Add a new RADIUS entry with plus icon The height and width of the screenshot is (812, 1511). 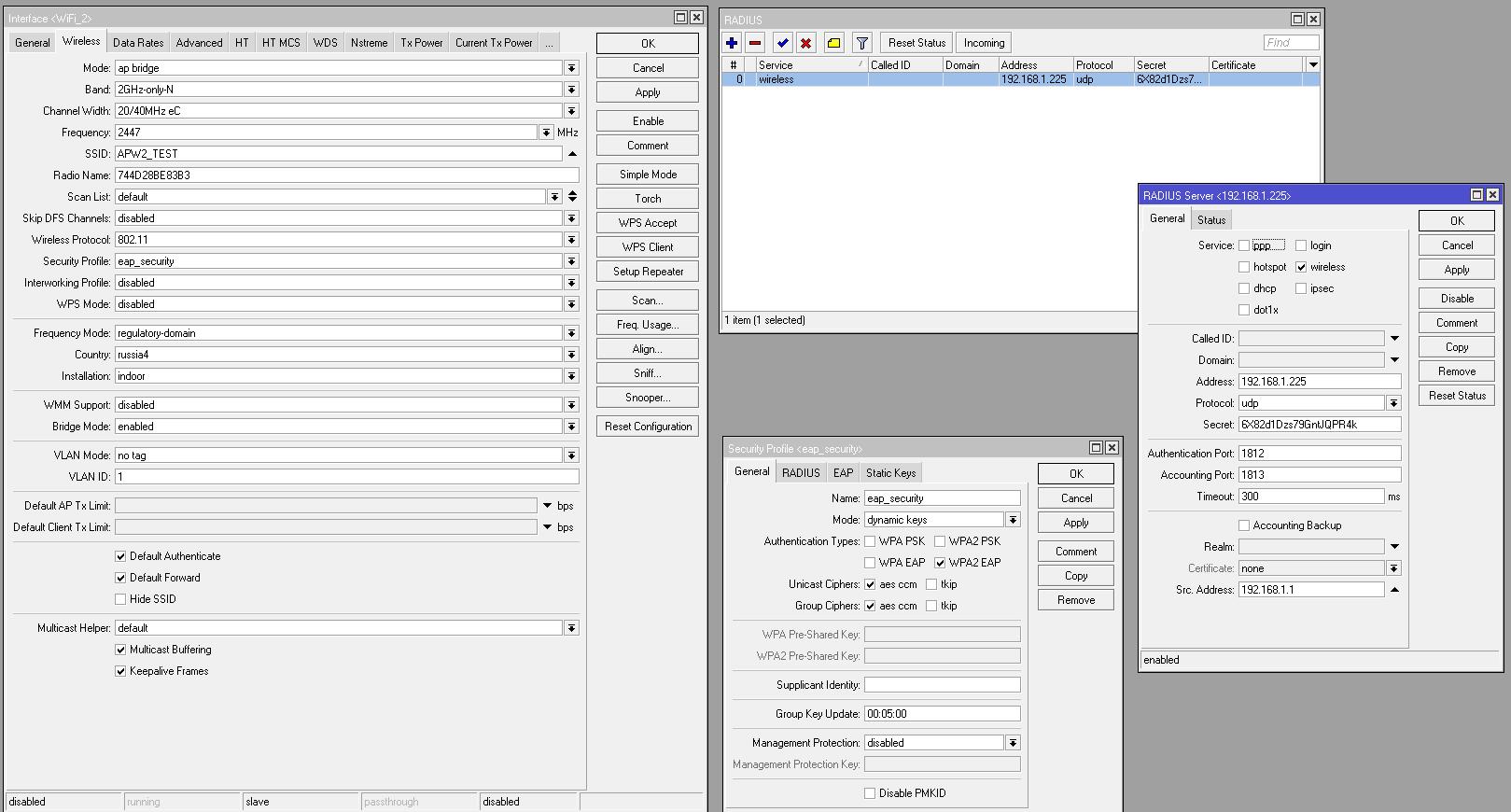click(732, 43)
